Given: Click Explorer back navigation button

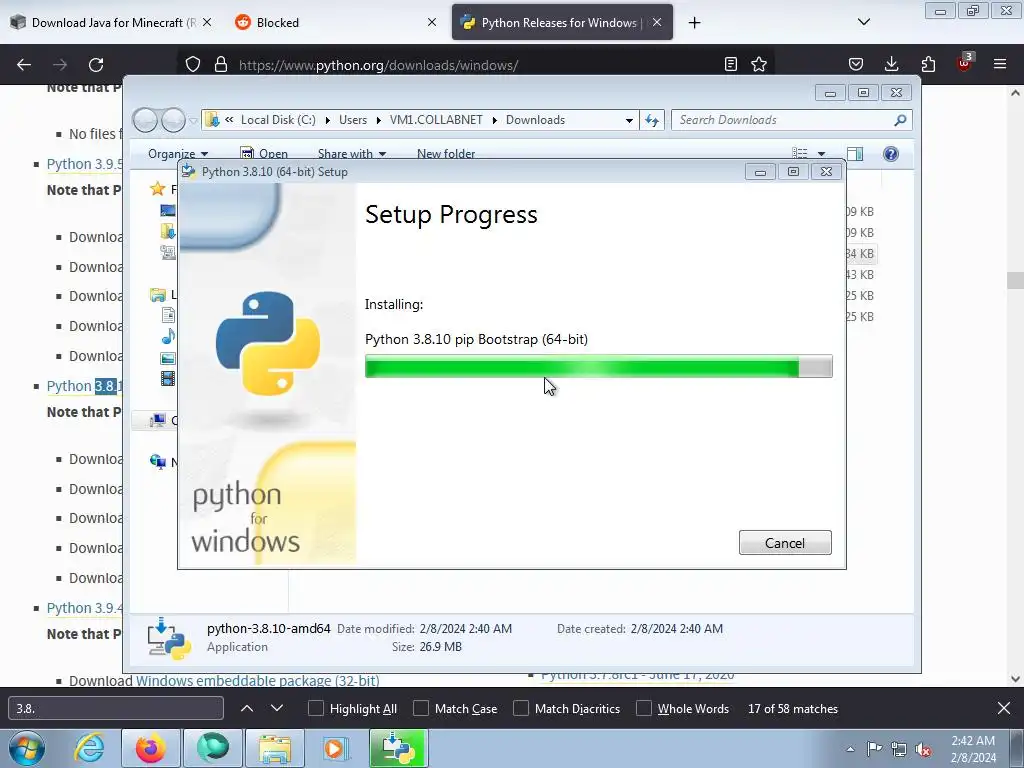Looking at the screenshot, I should click(145, 120).
